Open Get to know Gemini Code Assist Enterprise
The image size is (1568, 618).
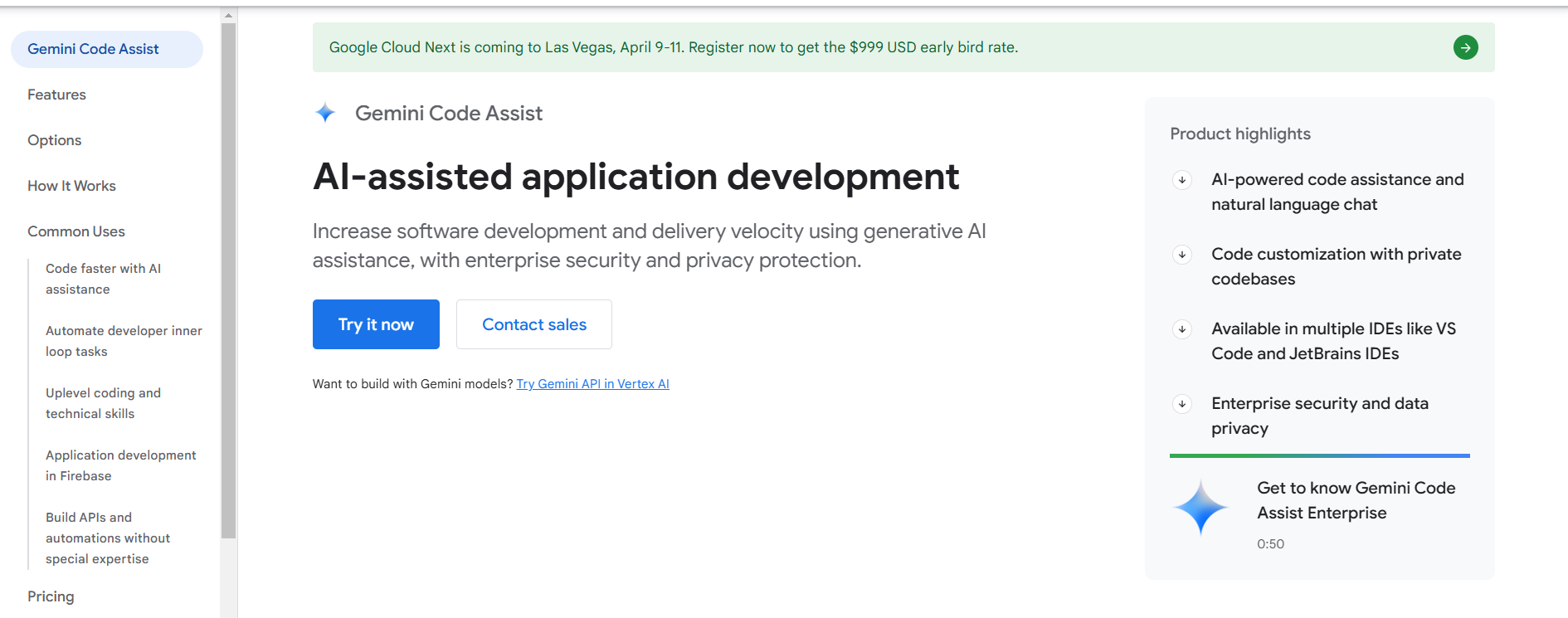[1356, 500]
